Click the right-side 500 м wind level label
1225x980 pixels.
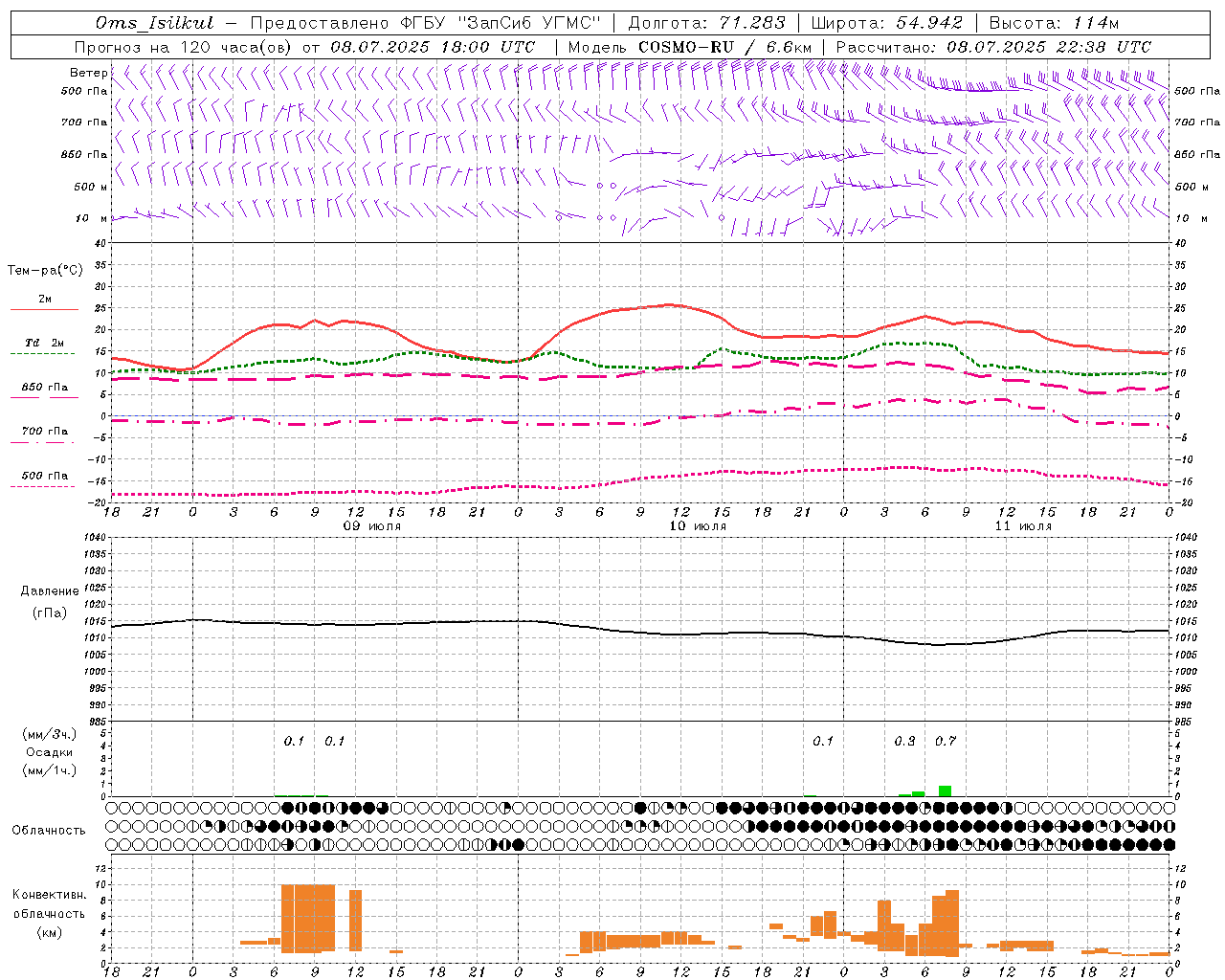(x=1192, y=187)
